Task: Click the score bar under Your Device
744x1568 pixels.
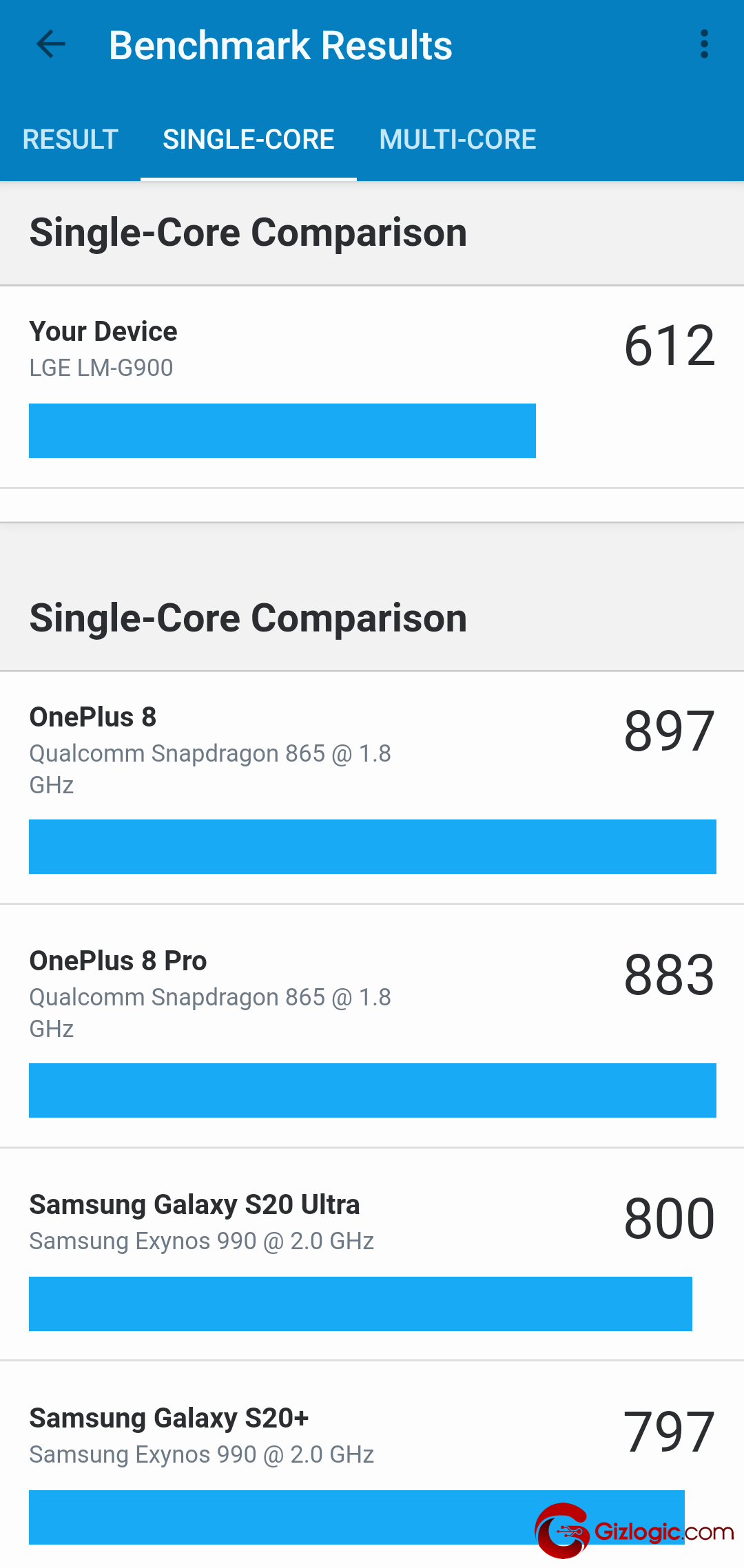Action: pos(282,430)
